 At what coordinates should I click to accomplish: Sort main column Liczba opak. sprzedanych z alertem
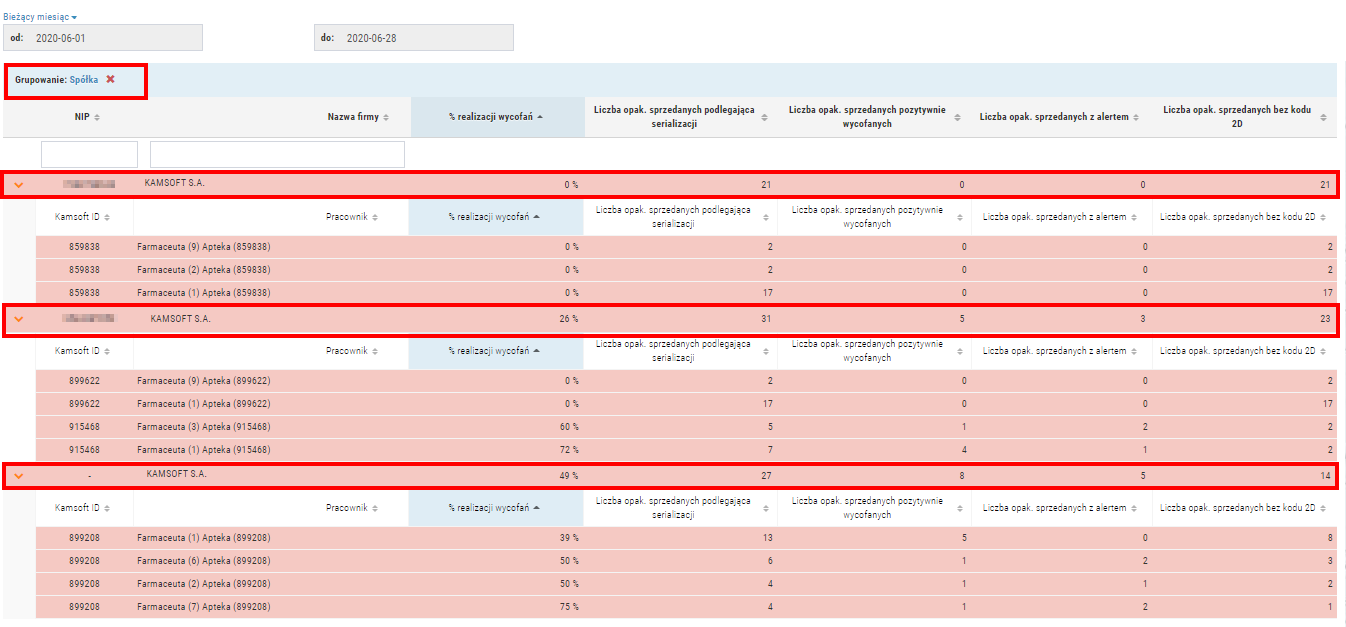coord(1060,117)
